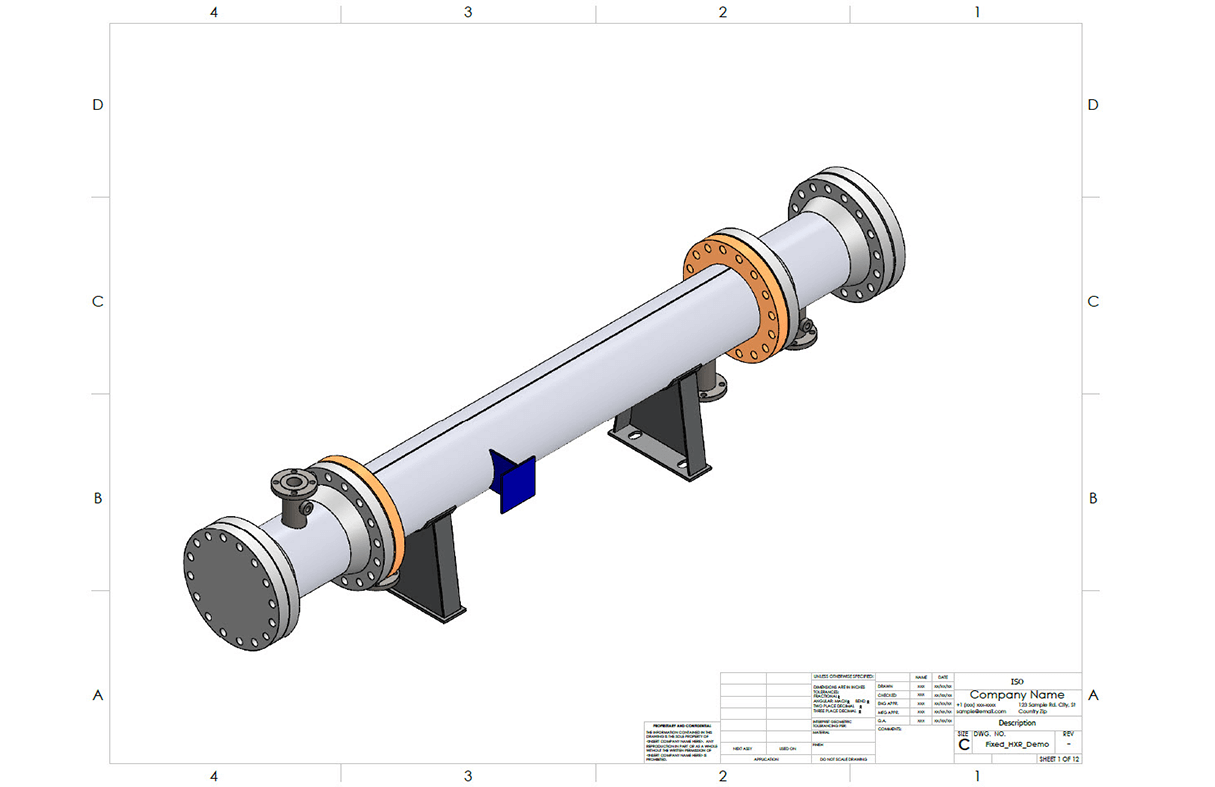This screenshot has height=787, width=1215.
Task: Select the "APPLICATION" cell
Action: point(765,759)
